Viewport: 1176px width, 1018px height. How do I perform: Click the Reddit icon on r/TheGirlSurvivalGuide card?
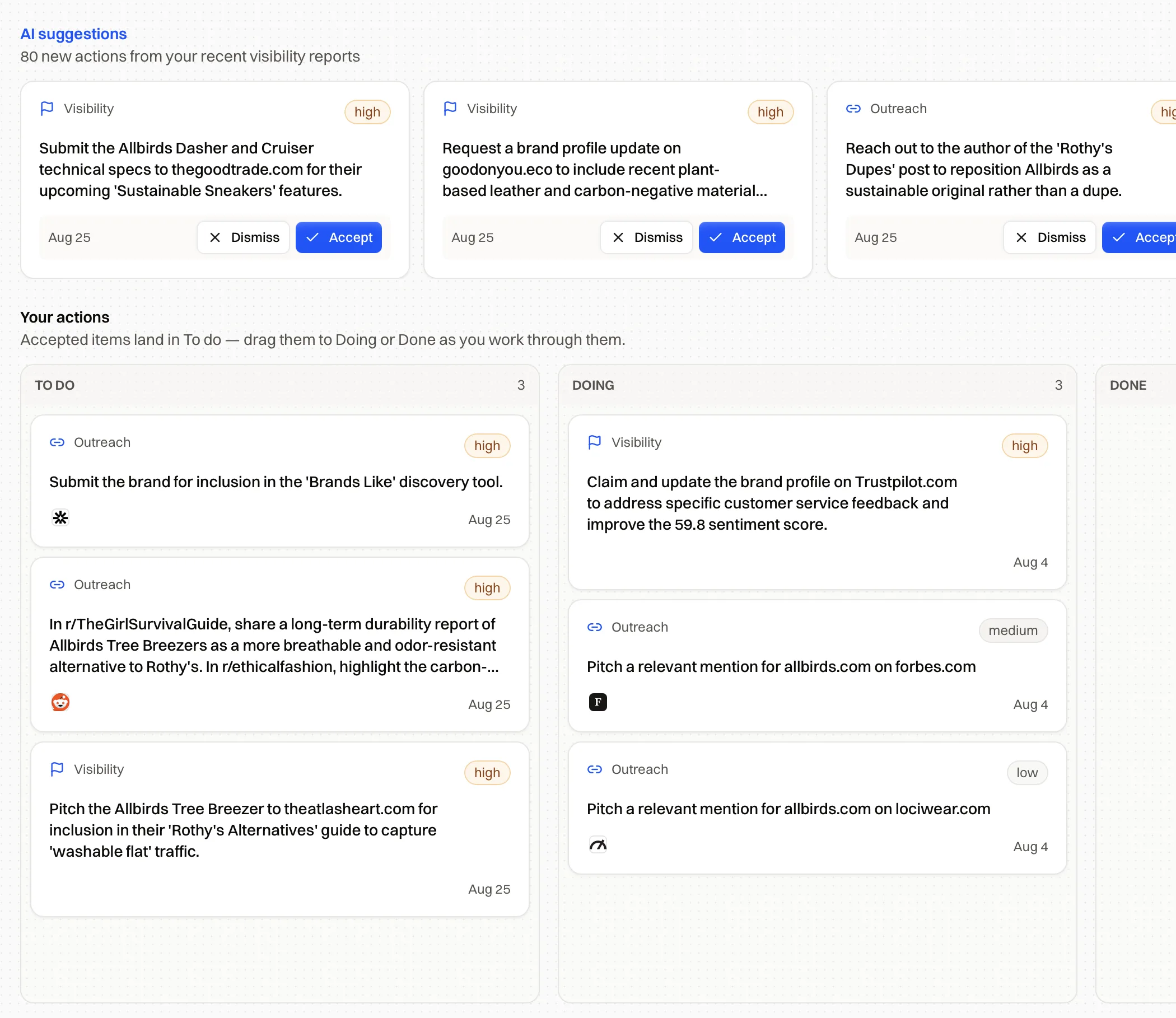[60, 703]
